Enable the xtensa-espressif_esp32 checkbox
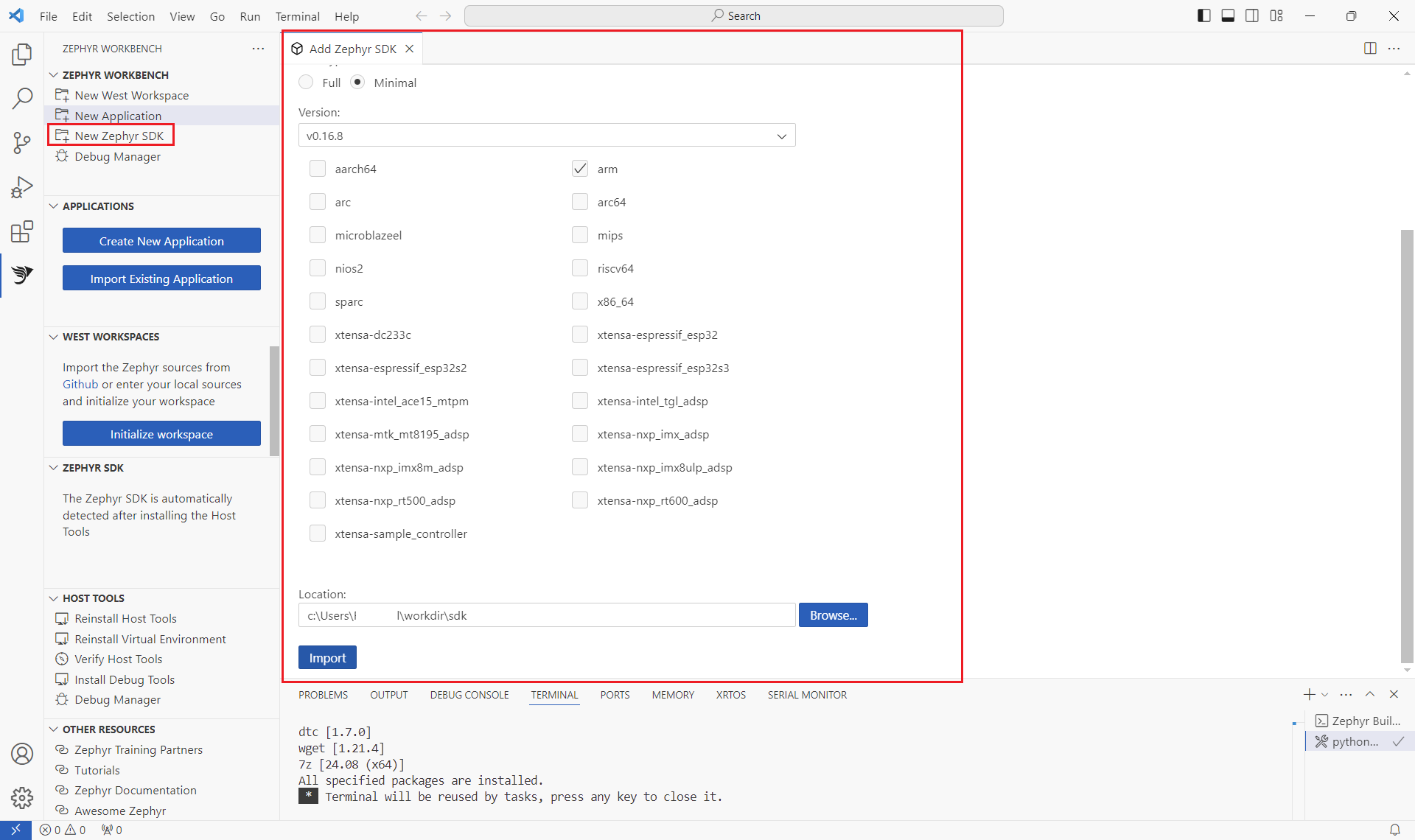Screen dimensions: 1415x840 click(x=579, y=334)
